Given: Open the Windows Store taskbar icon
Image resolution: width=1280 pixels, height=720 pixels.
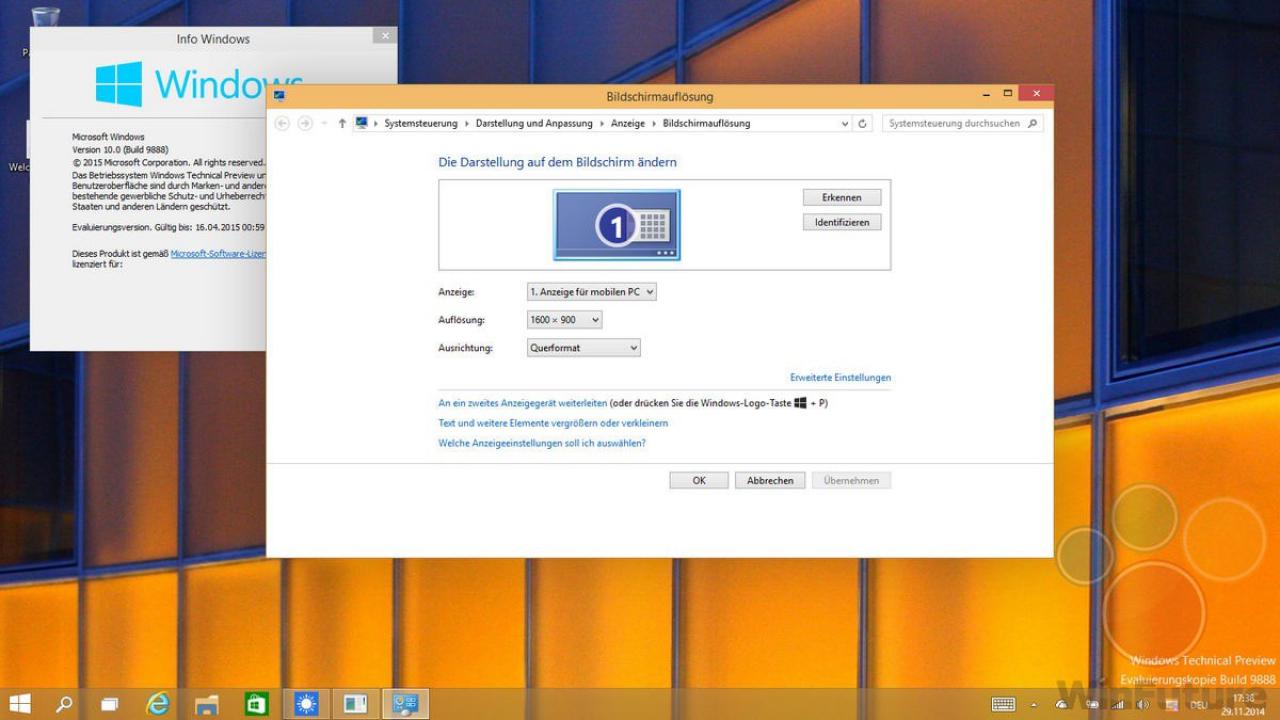Looking at the screenshot, I should tap(257, 704).
